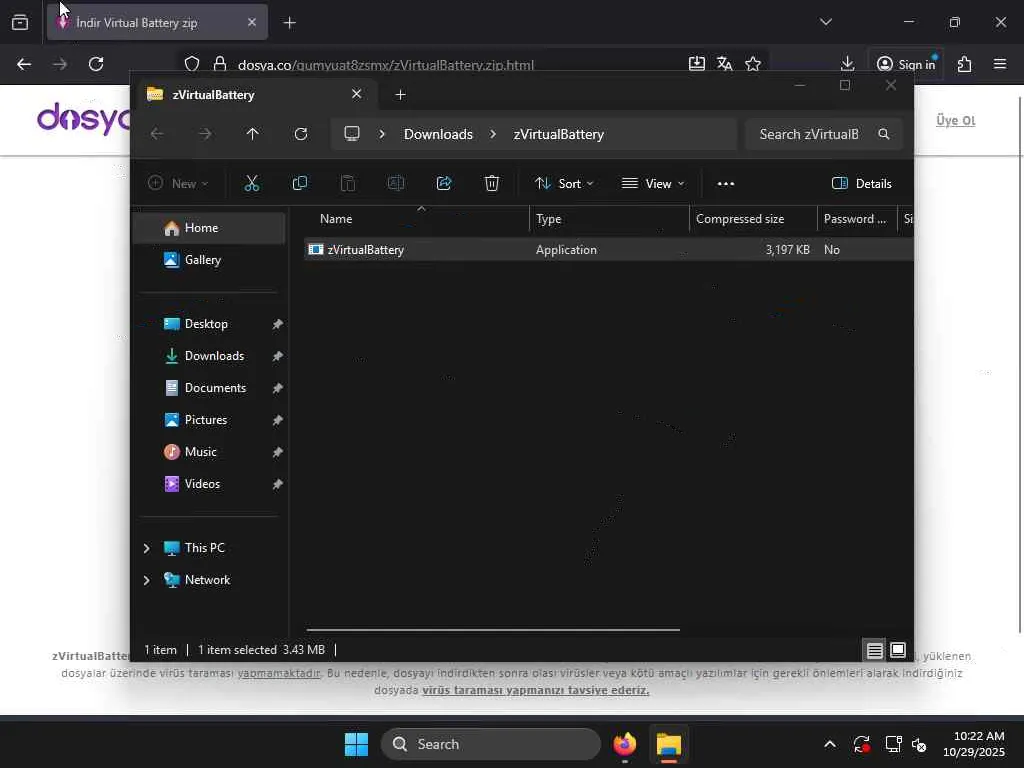
Task: Toggle the Details pane
Action: pyautogui.click(x=861, y=184)
